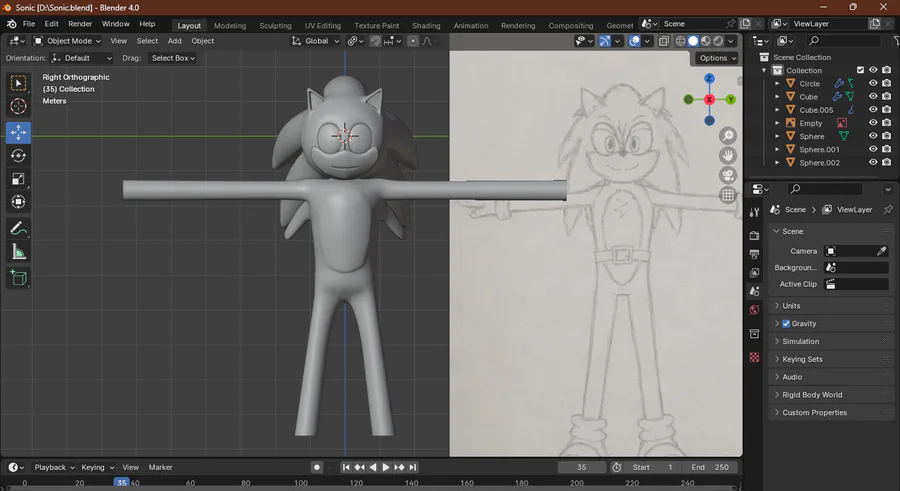Viewport: 900px width, 491px height.
Task: Select the Move tool
Action: coord(18,132)
